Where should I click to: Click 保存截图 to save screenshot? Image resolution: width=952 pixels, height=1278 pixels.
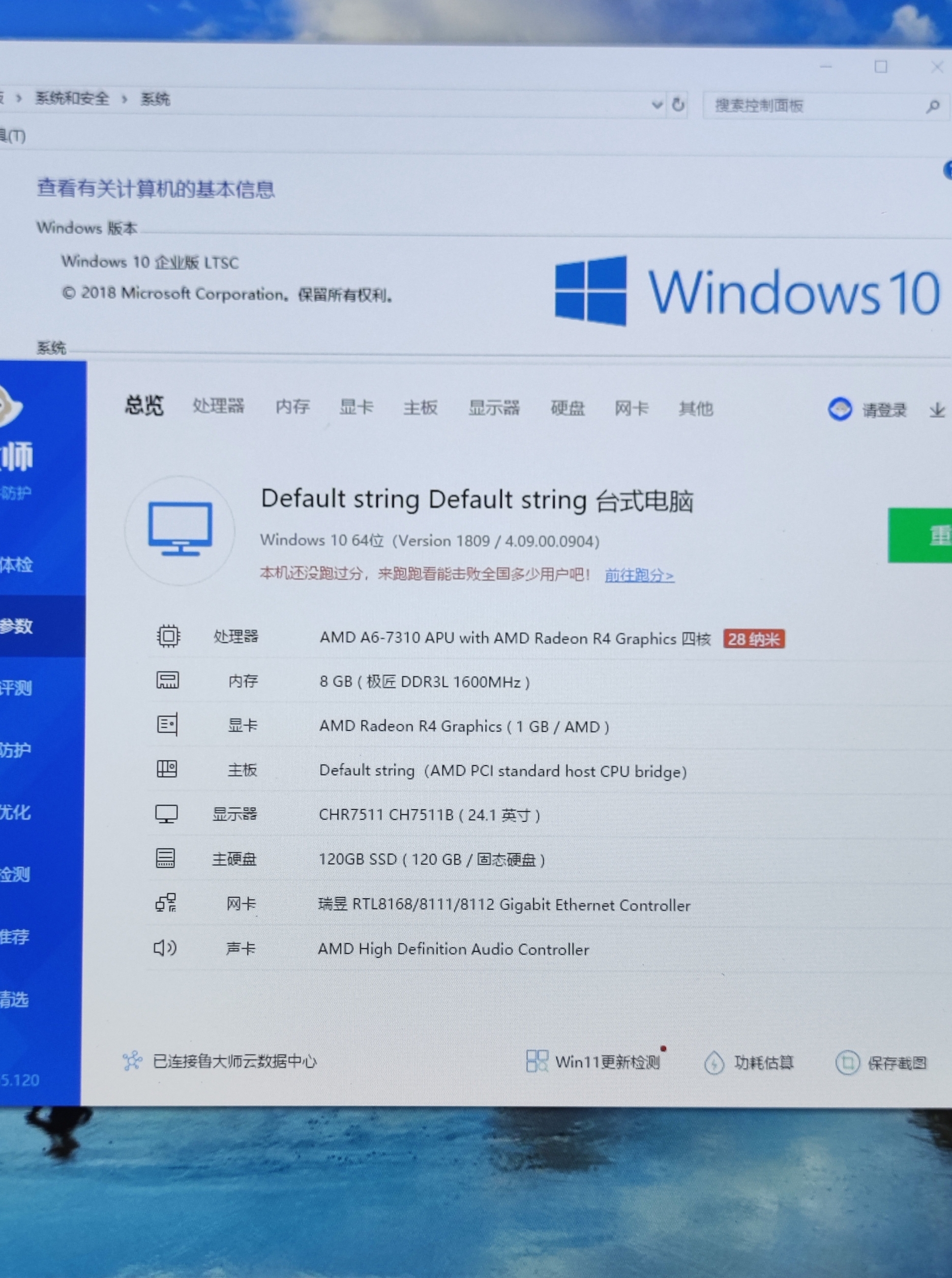897,1064
